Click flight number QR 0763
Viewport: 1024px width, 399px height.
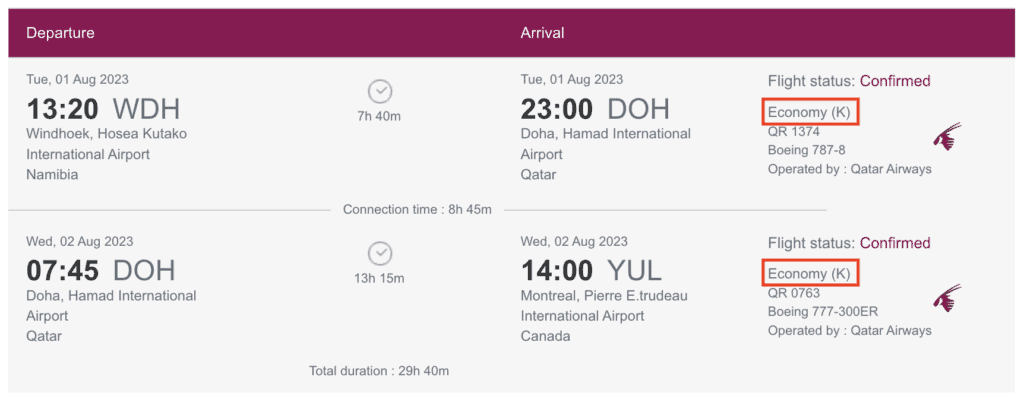(x=793, y=293)
